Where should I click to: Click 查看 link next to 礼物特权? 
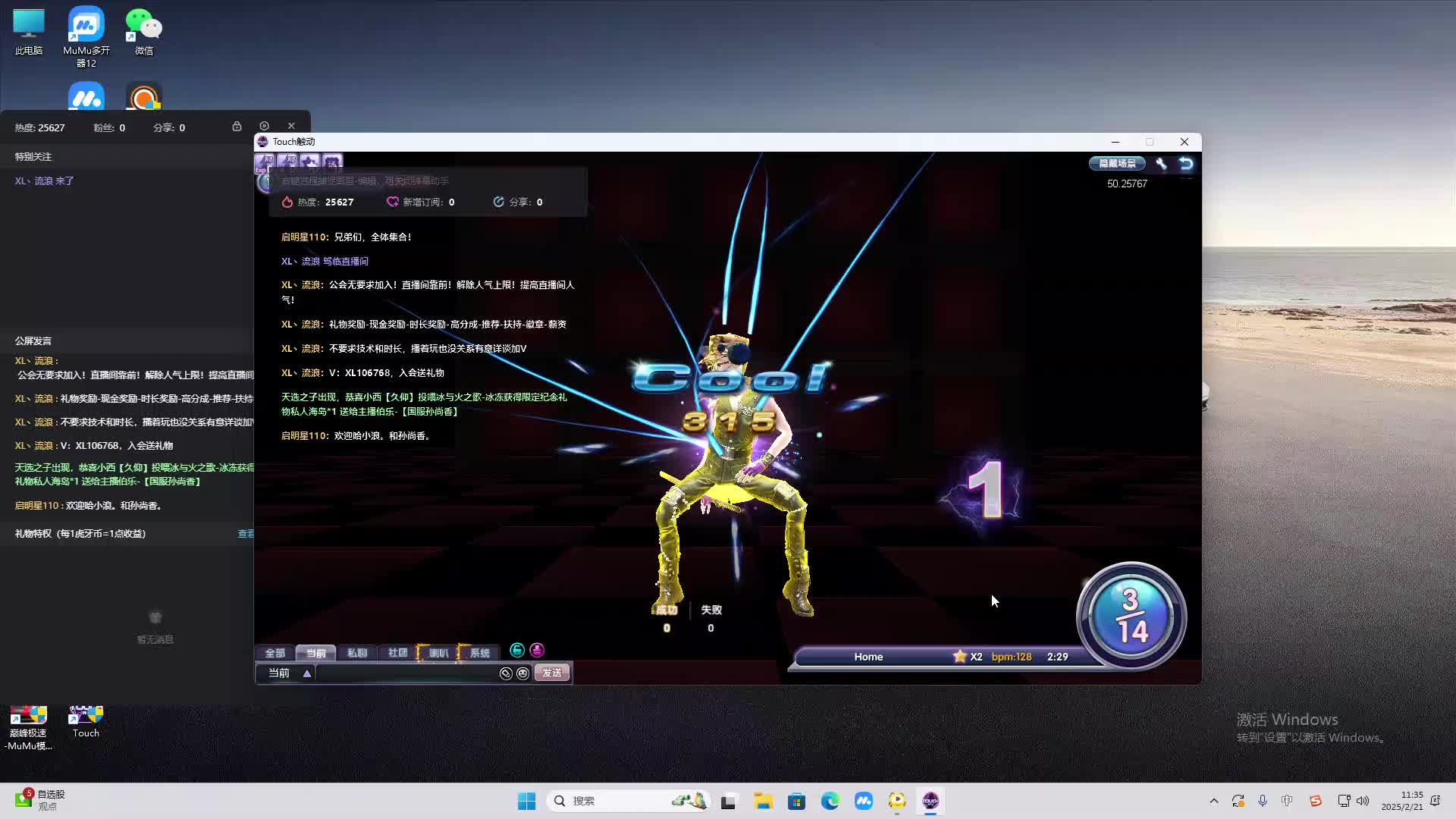[x=246, y=534]
